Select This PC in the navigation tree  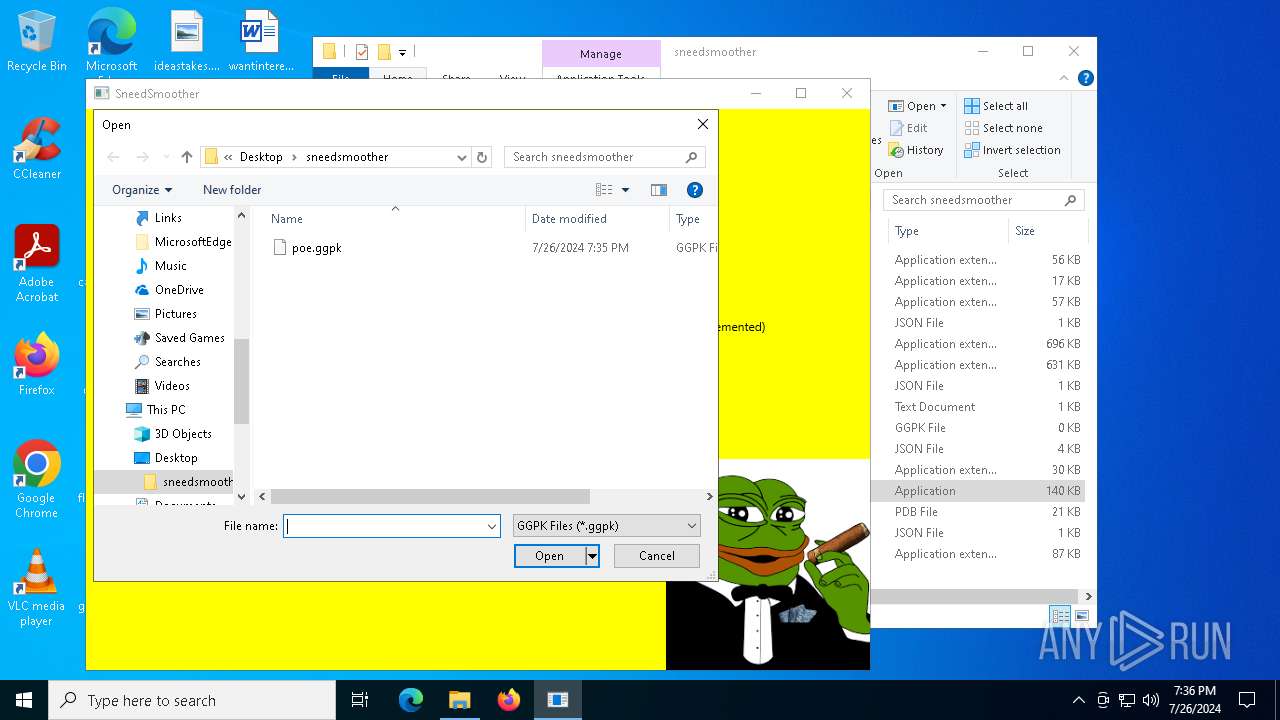point(166,410)
